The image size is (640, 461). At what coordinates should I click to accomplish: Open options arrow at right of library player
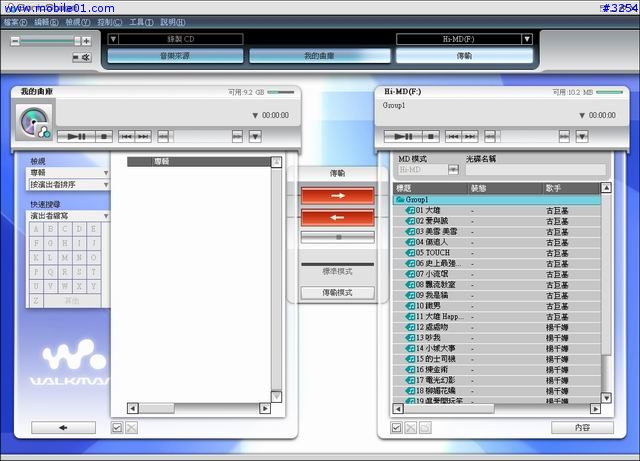pyautogui.click(x=255, y=136)
